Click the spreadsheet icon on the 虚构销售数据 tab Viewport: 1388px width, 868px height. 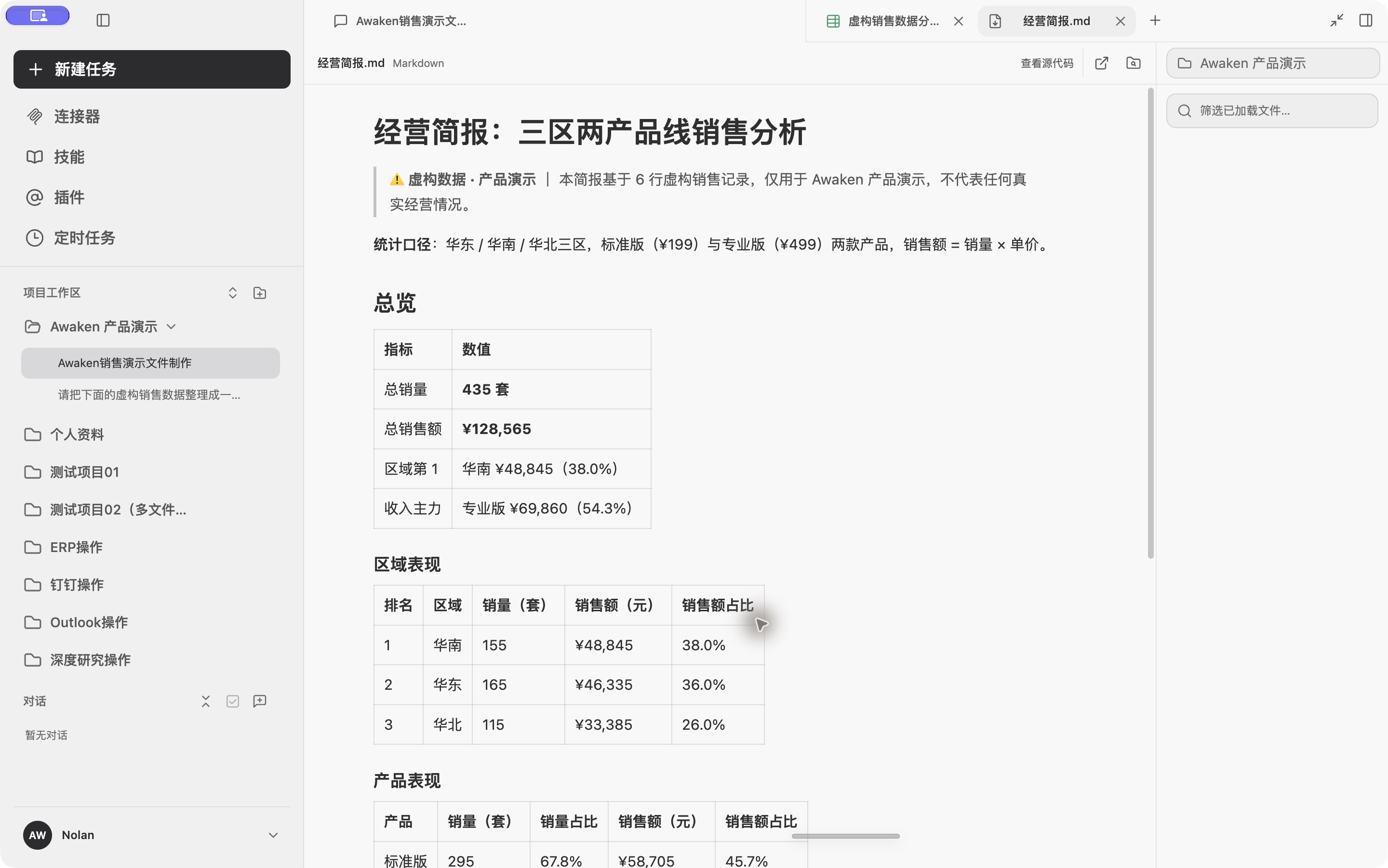coord(833,21)
